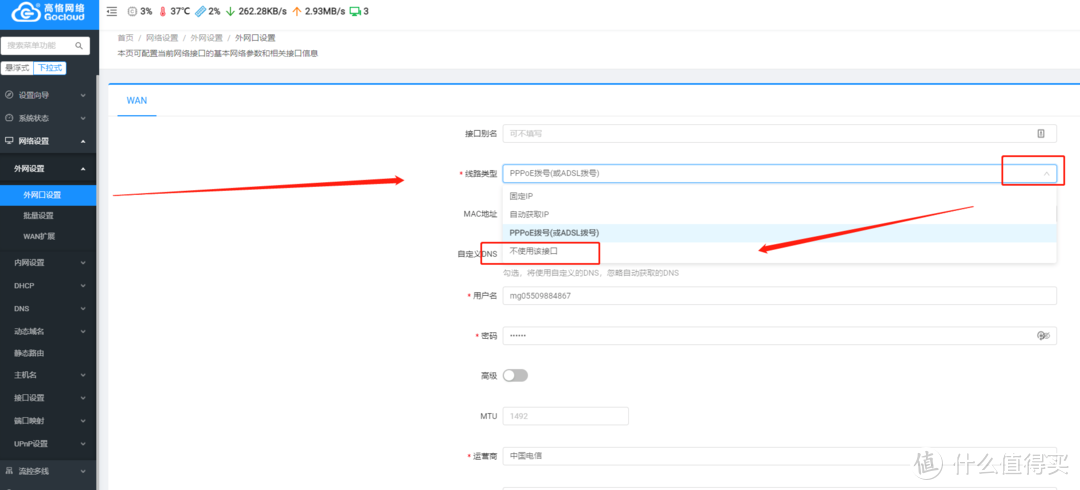This screenshot has height=490, width=1080.
Task: Show password with the eye icon
Action: 1042,336
